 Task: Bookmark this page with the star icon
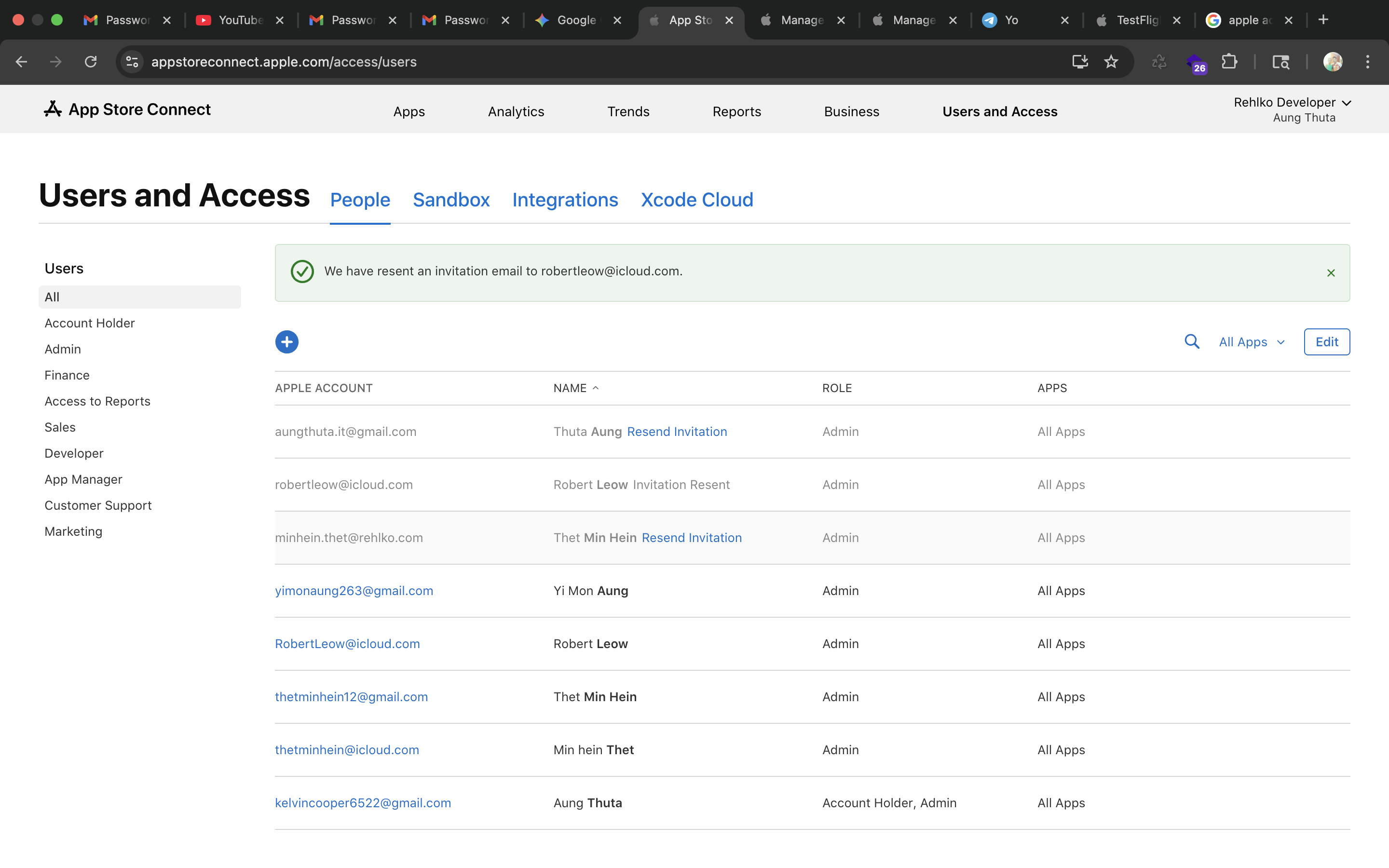1111,62
